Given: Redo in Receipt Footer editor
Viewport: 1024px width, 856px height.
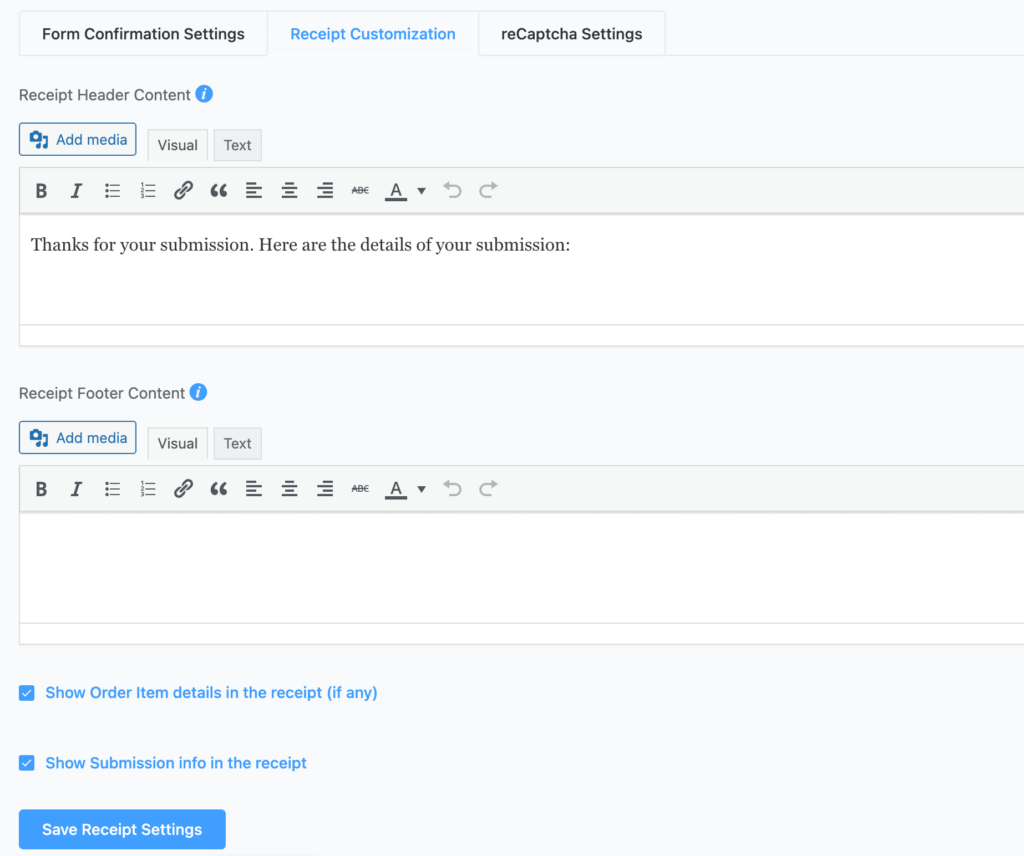Looking at the screenshot, I should point(488,489).
